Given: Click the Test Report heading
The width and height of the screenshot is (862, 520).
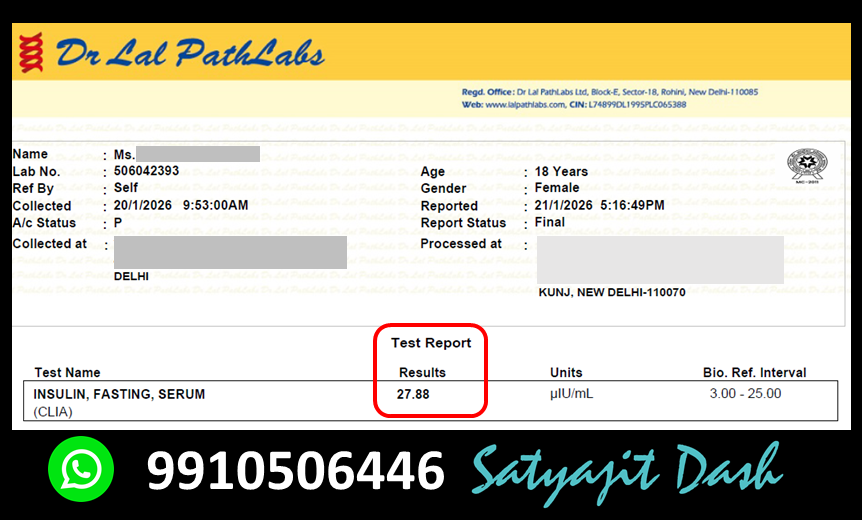Looking at the screenshot, I should 431,343.
